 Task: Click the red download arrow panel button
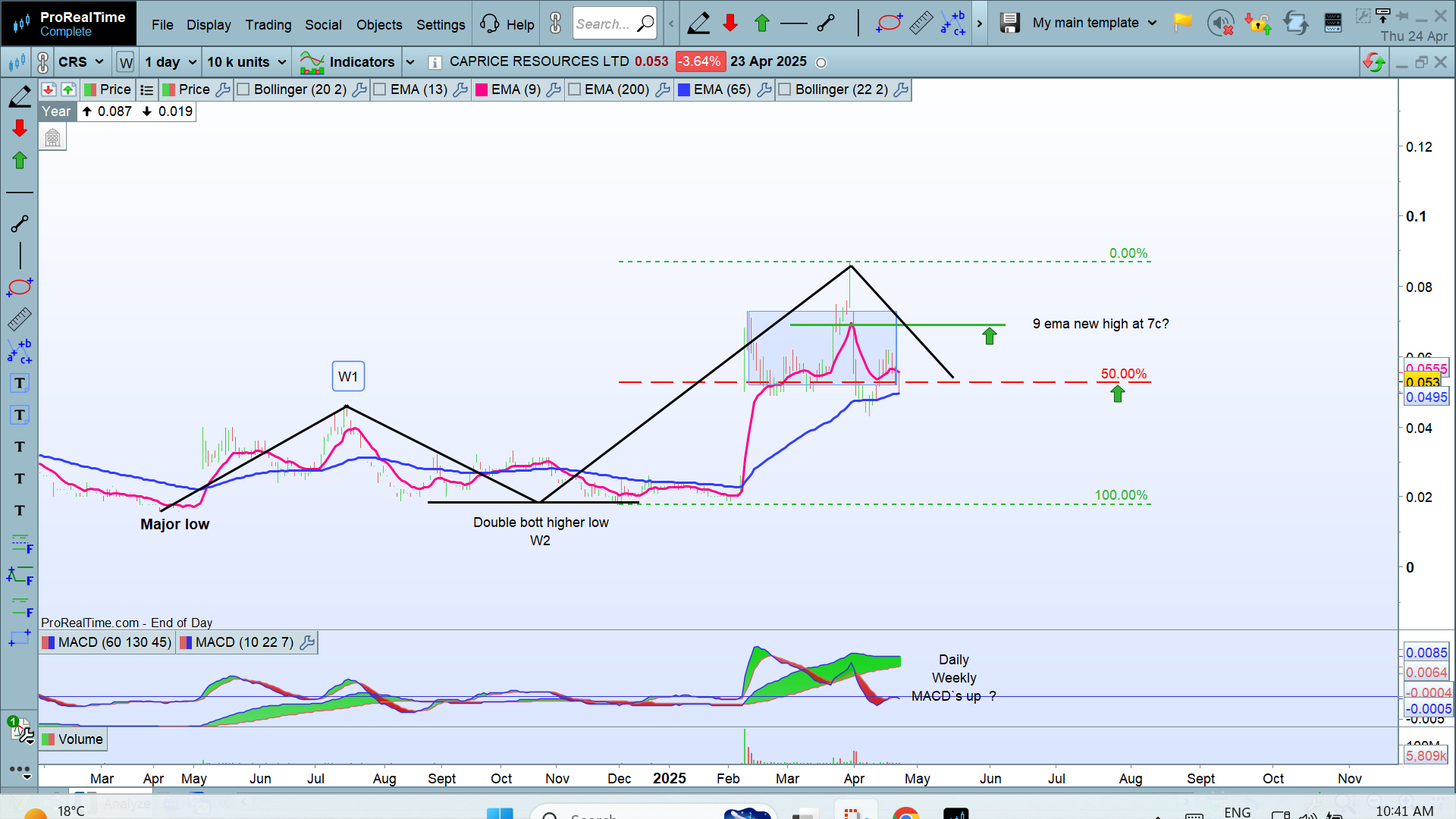pyautogui.click(x=49, y=89)
